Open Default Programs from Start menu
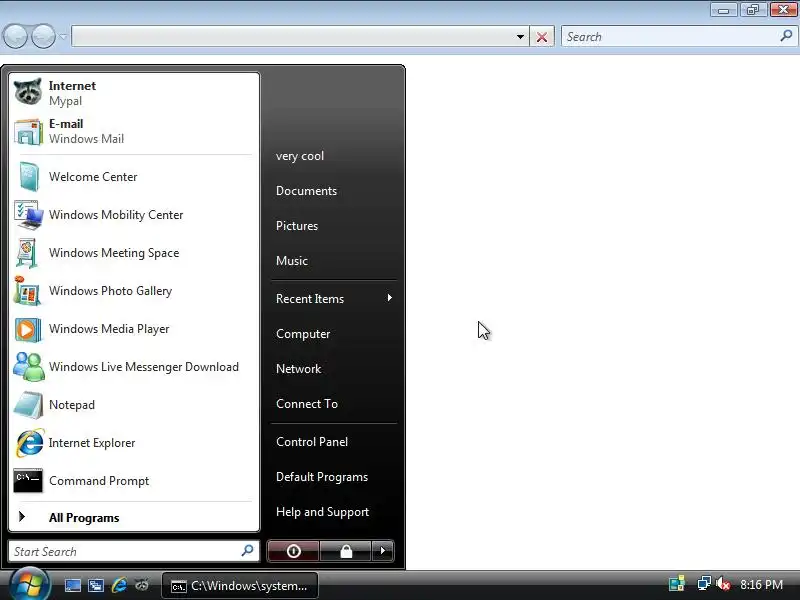The height and width of the screenshot is (600, 800). coord(322,477)
